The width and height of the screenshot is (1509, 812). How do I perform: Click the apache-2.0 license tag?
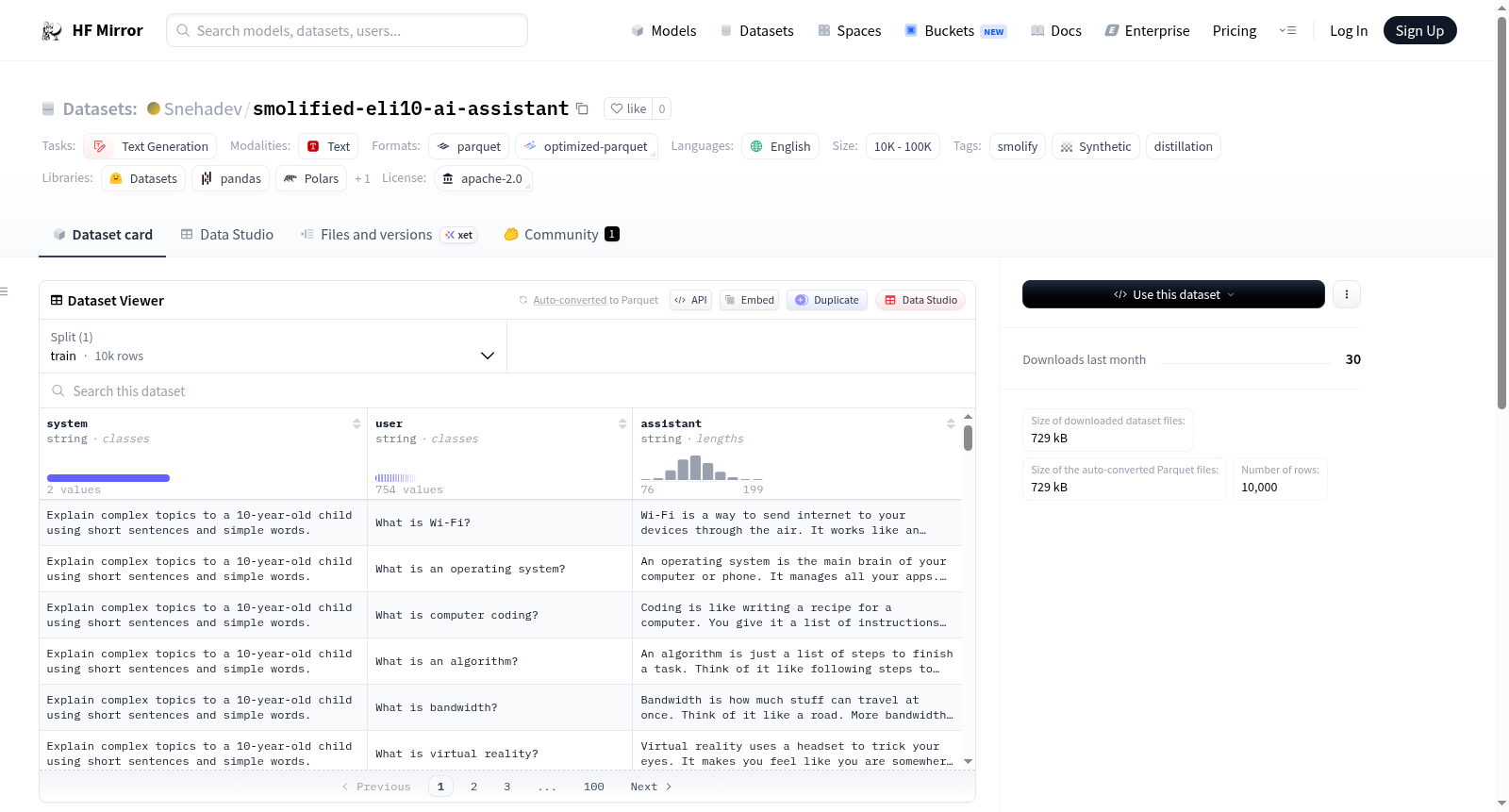coord(483,178)
